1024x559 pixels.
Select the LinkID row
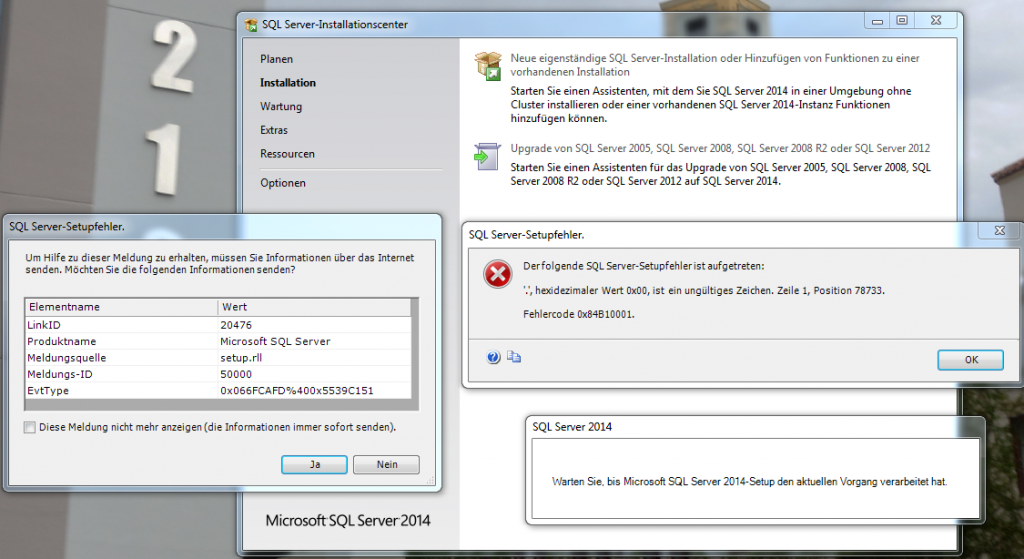click(x=219, y=325)
